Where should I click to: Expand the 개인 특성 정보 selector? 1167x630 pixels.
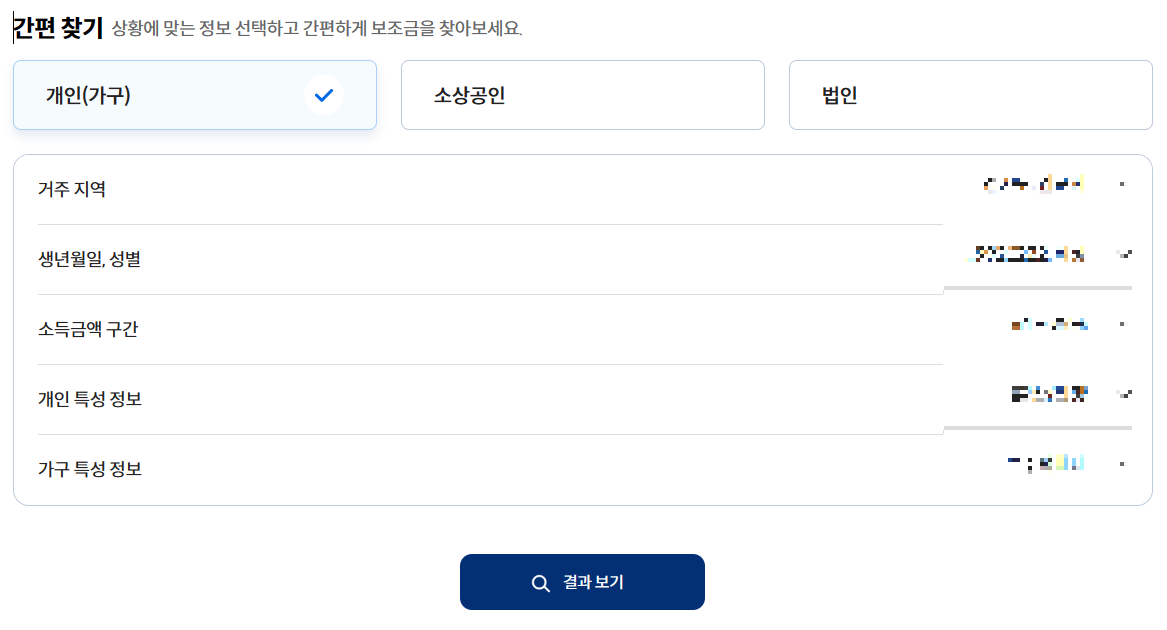pyautogui.click(x=1040, y=394)
